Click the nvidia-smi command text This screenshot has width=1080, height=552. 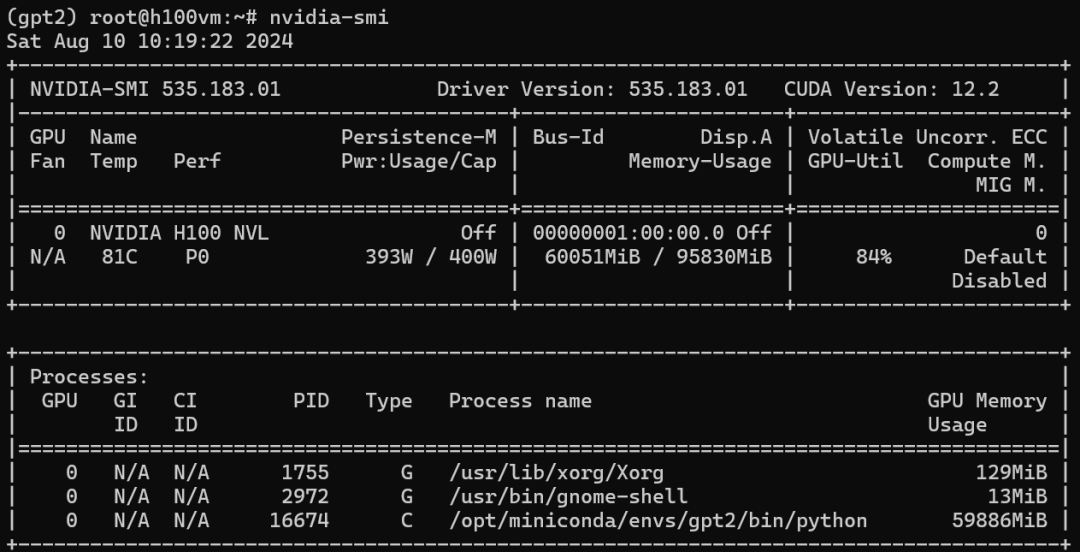tap(329, 17)
